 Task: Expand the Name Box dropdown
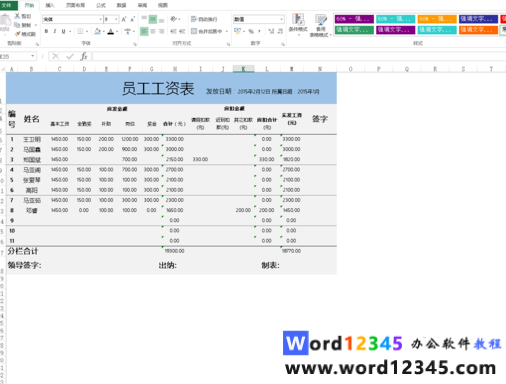point(32,56)
